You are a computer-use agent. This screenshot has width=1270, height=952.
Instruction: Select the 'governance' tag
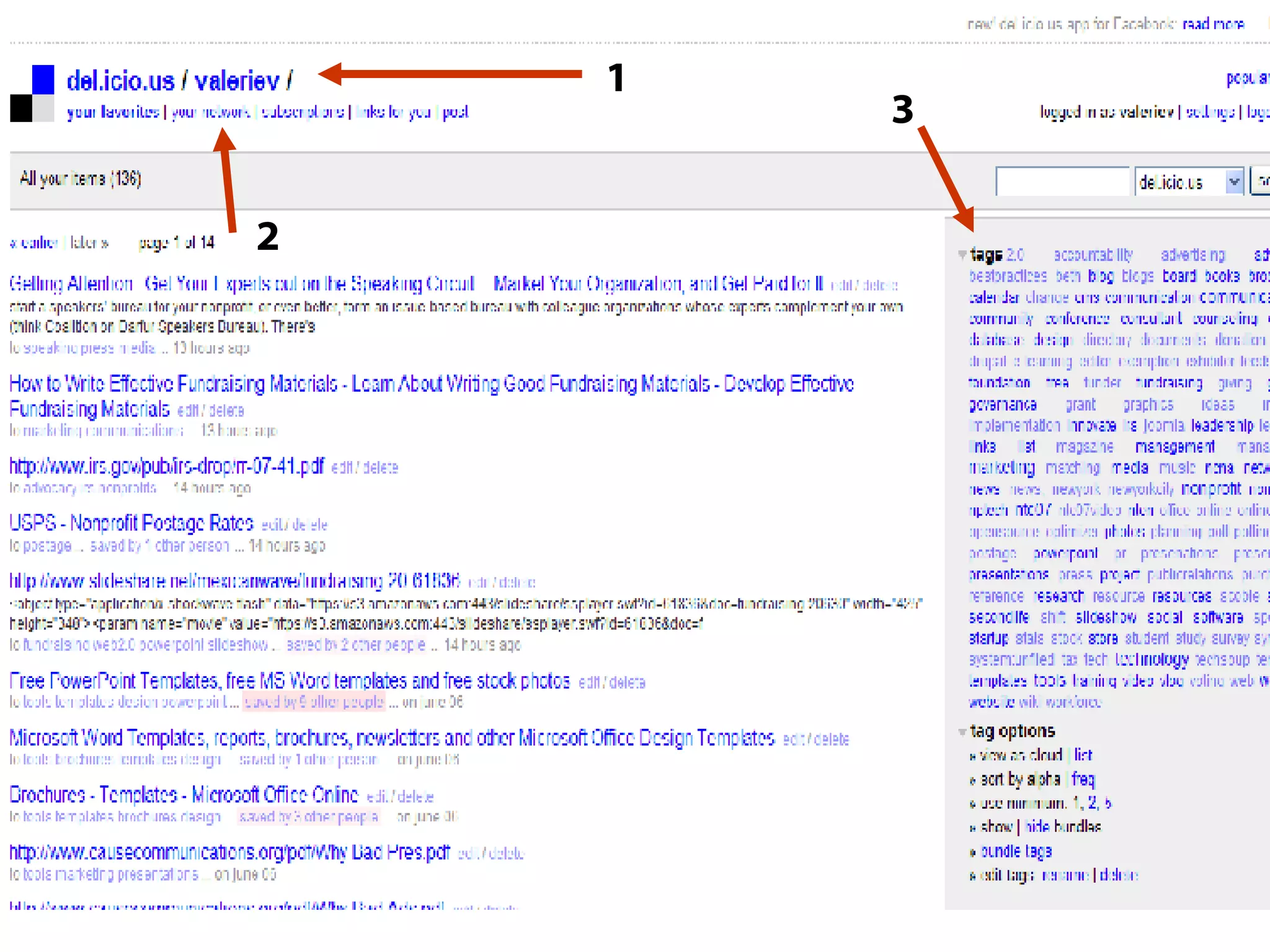pos(1003,405)
